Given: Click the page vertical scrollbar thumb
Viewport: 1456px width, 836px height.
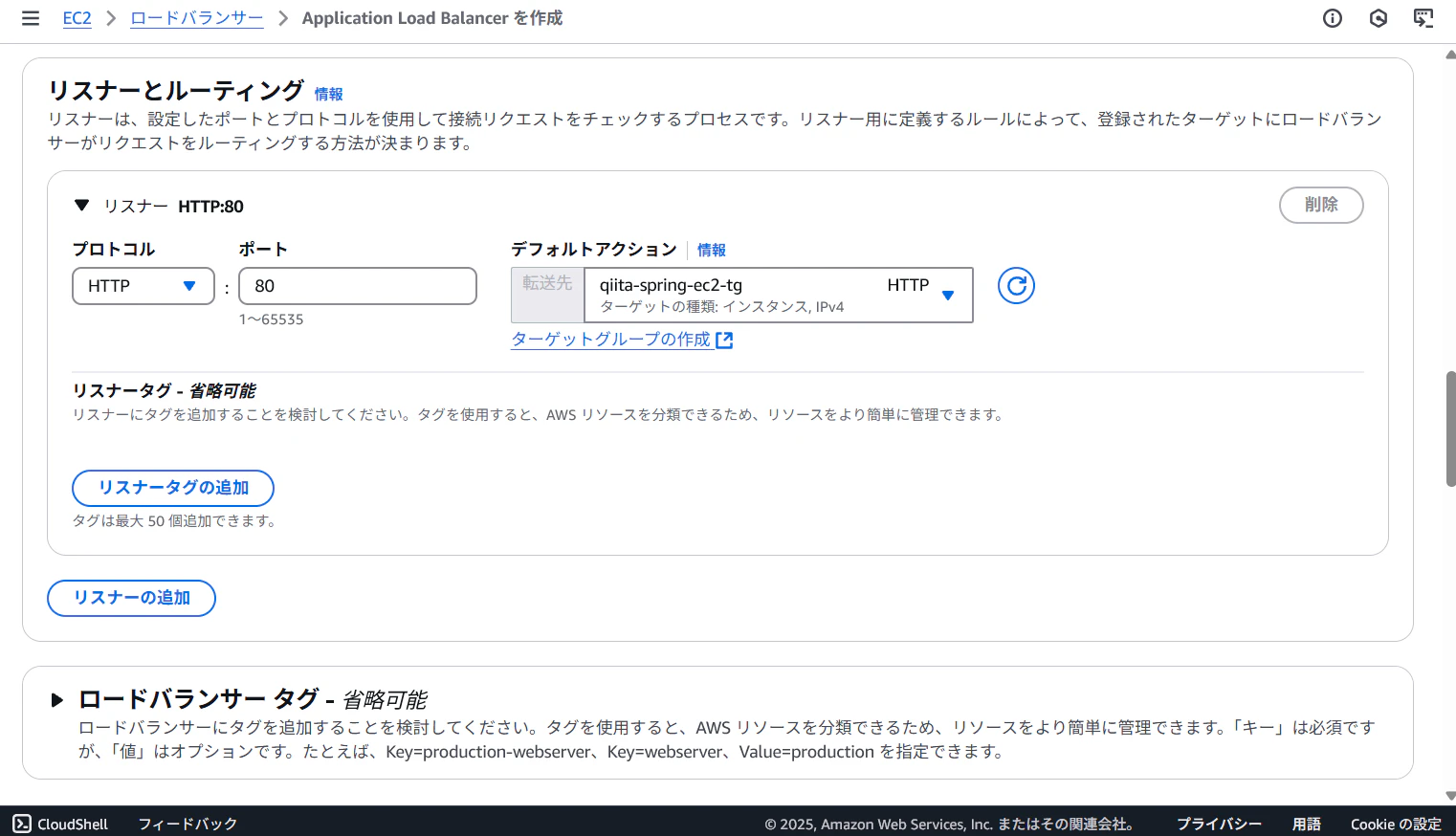Looking at the screenshot, I should (x=1450, y=429).
